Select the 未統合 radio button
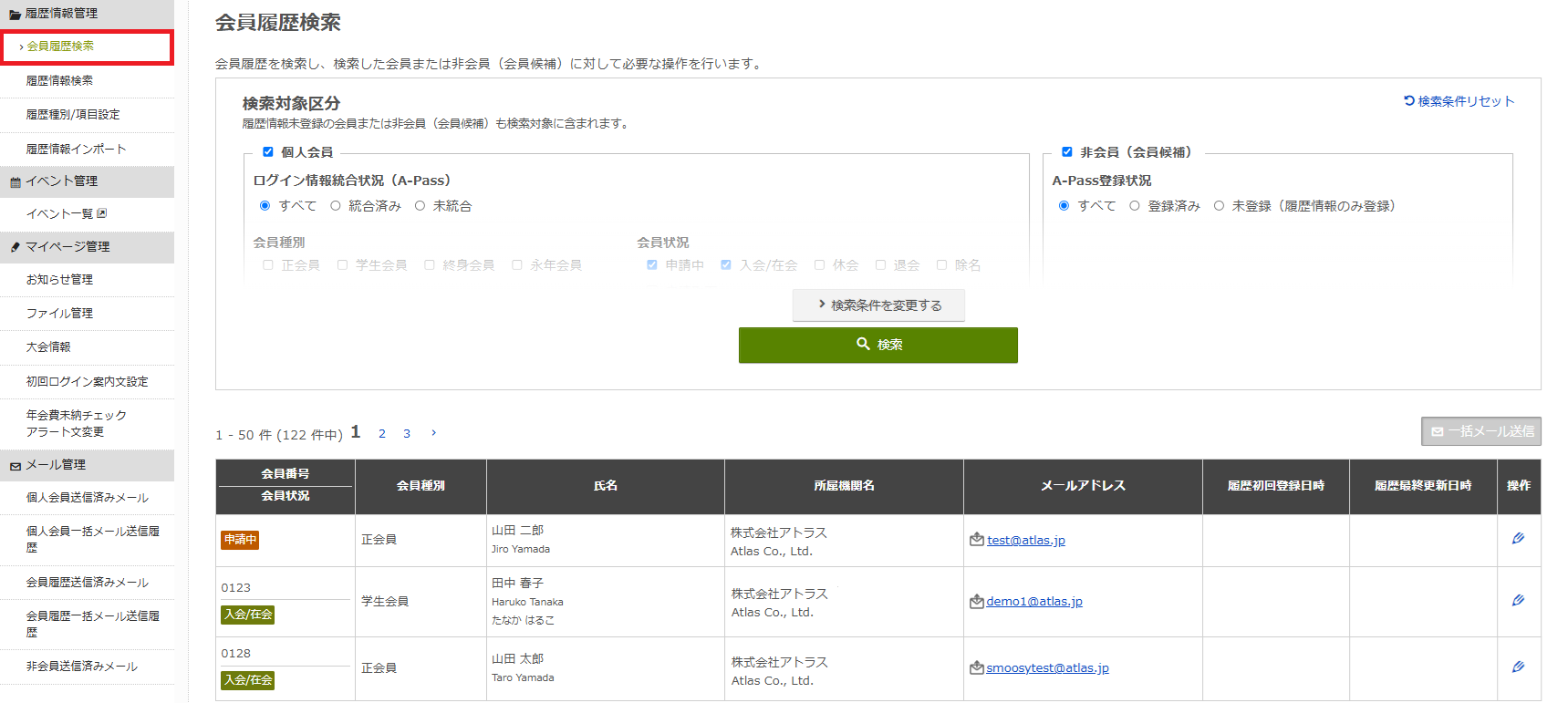The image size is (1568, 703). click(x=421, y=206)
